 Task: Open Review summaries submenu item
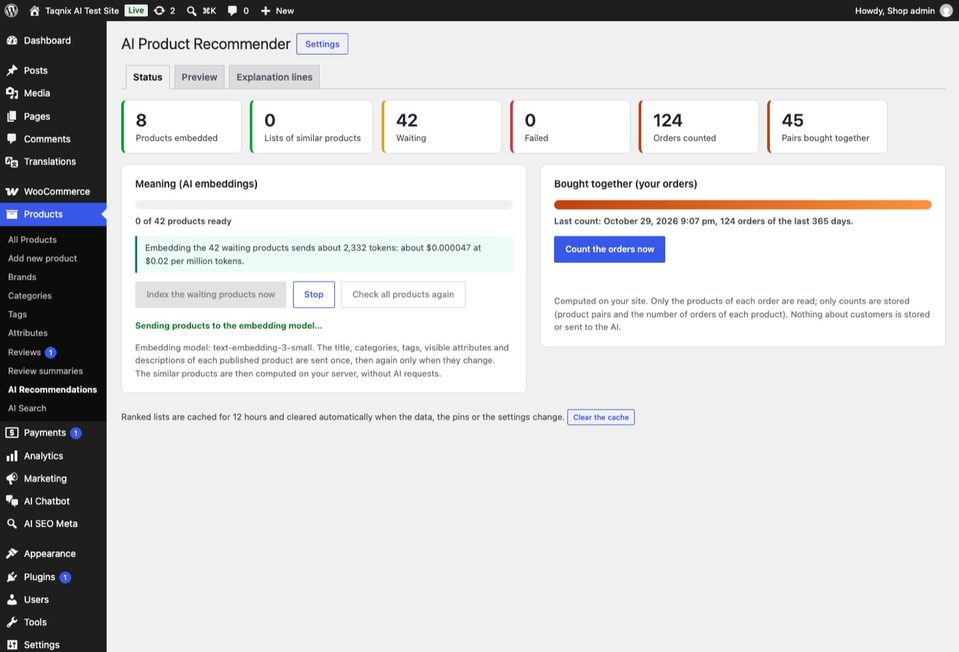45,371
